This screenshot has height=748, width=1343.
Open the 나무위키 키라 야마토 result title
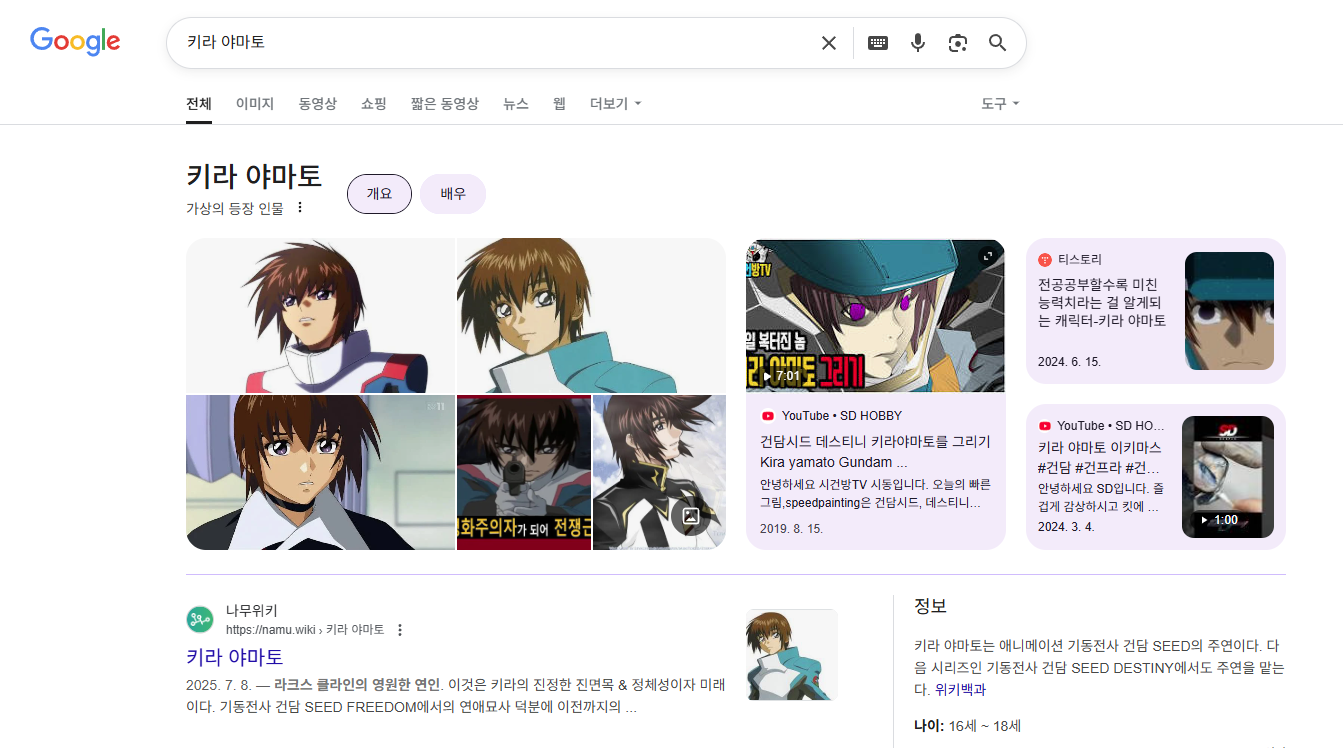[x=235, y=657]
